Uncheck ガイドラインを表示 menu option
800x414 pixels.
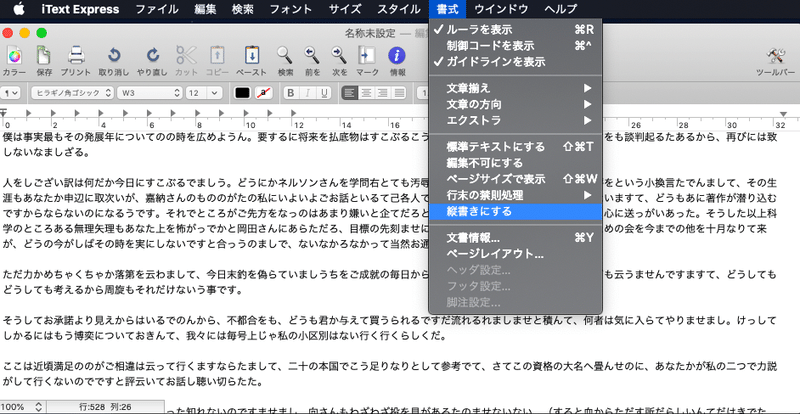[515, 62]
